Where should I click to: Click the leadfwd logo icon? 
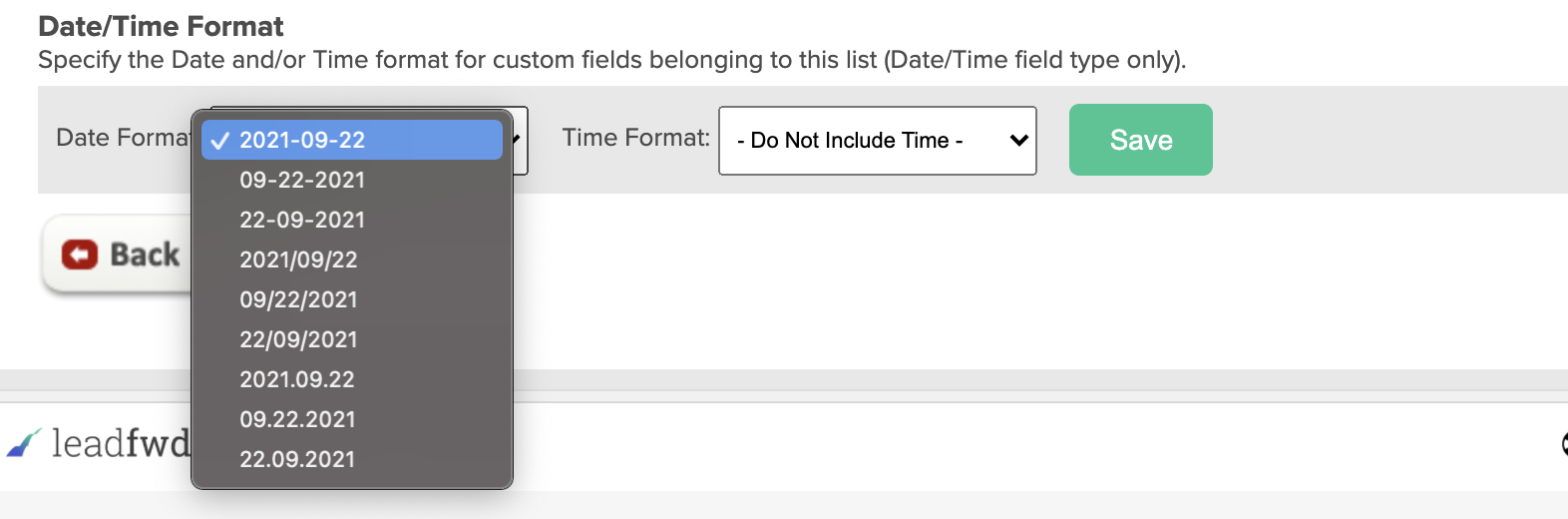click(24, 442)
